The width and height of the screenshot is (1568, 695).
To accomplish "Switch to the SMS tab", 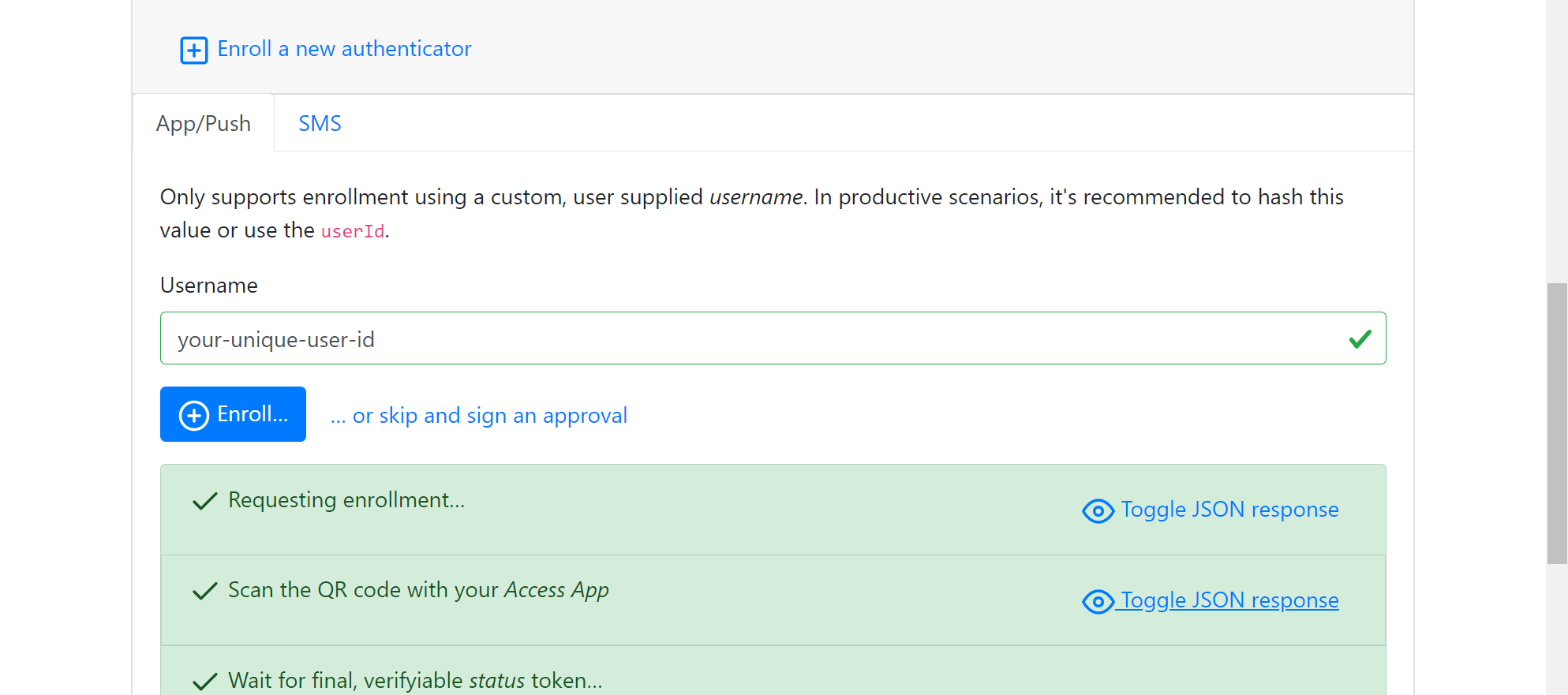I will click(x=320, y=123).
